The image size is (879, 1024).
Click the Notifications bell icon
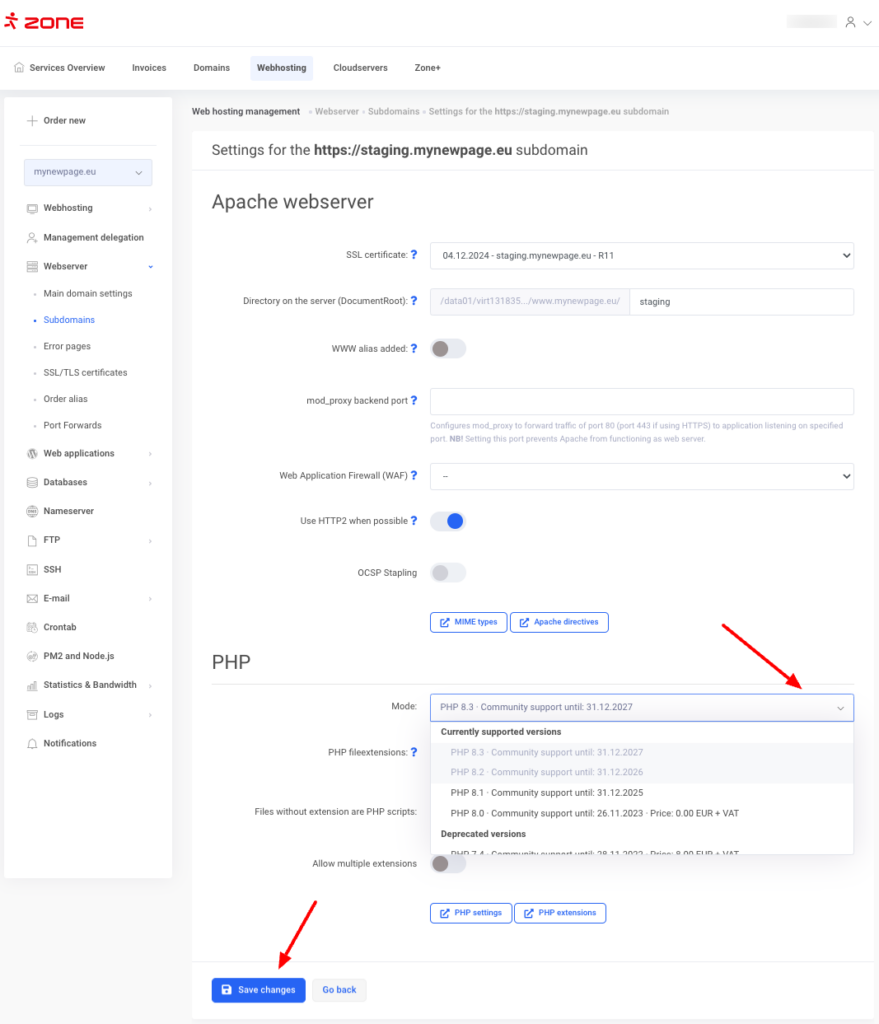tap(32, 743)
